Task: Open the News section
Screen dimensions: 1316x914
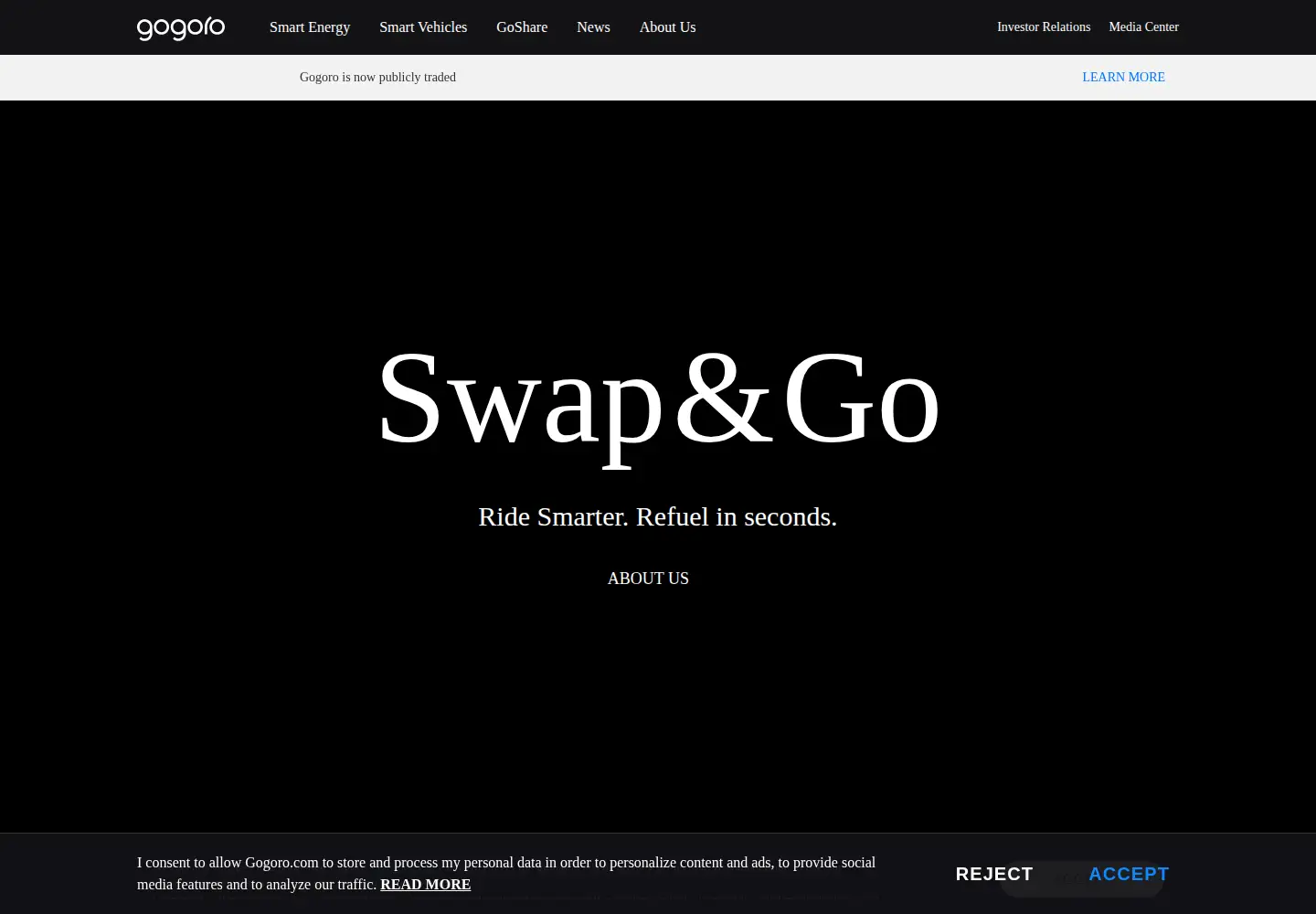Action: tap(593, 27)
